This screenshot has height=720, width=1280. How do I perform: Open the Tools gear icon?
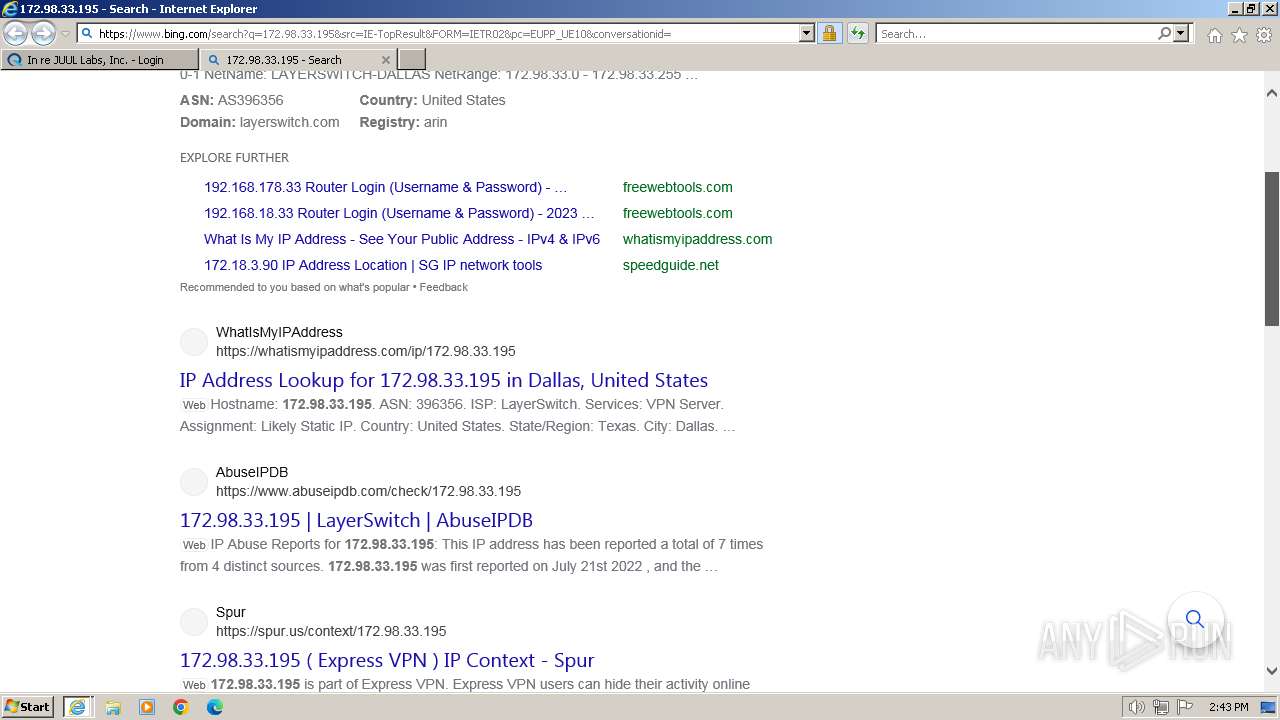pos(1264,35)
